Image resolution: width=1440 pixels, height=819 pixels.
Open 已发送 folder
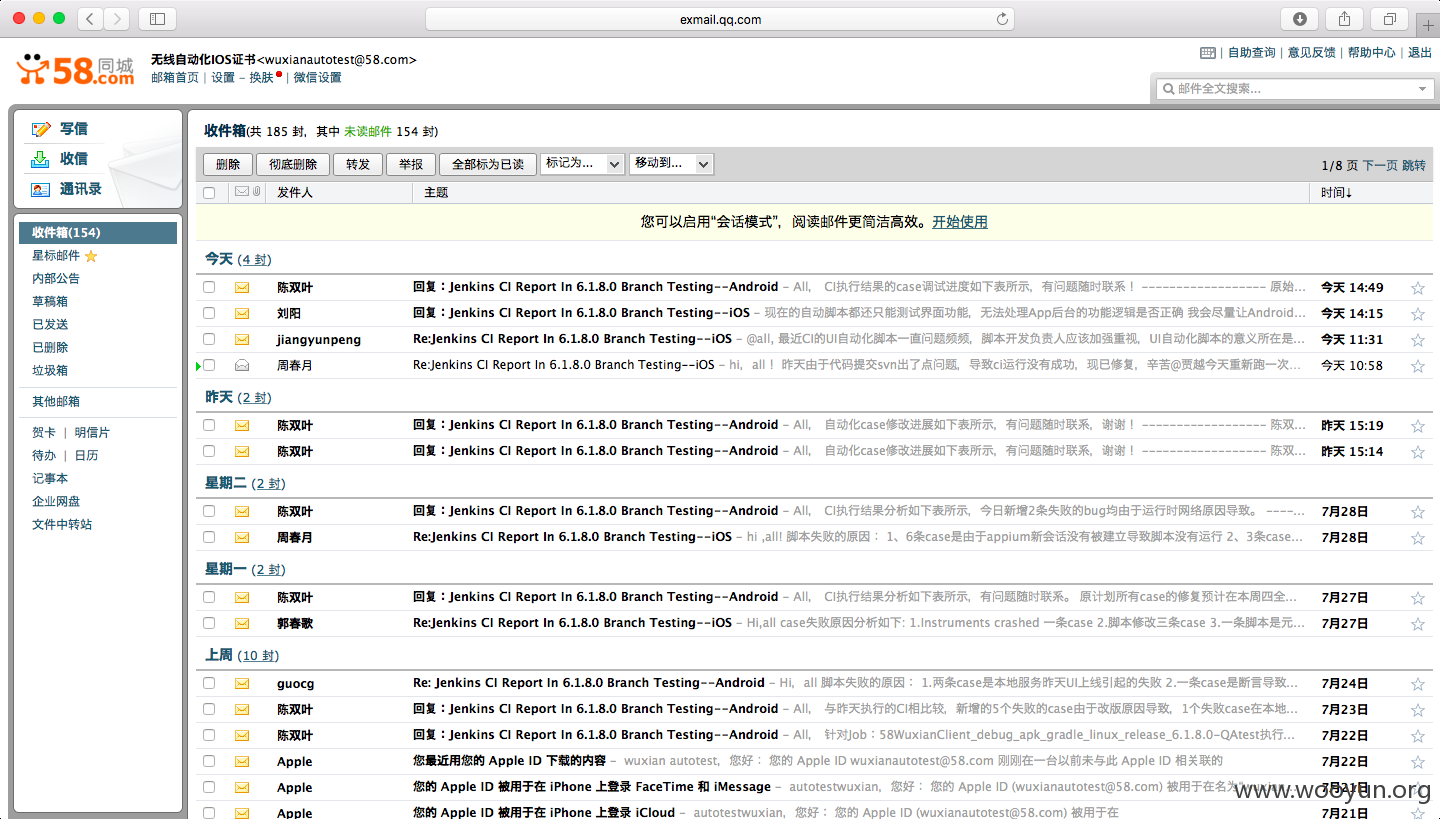pyautogui.click(x=50, y=324)
